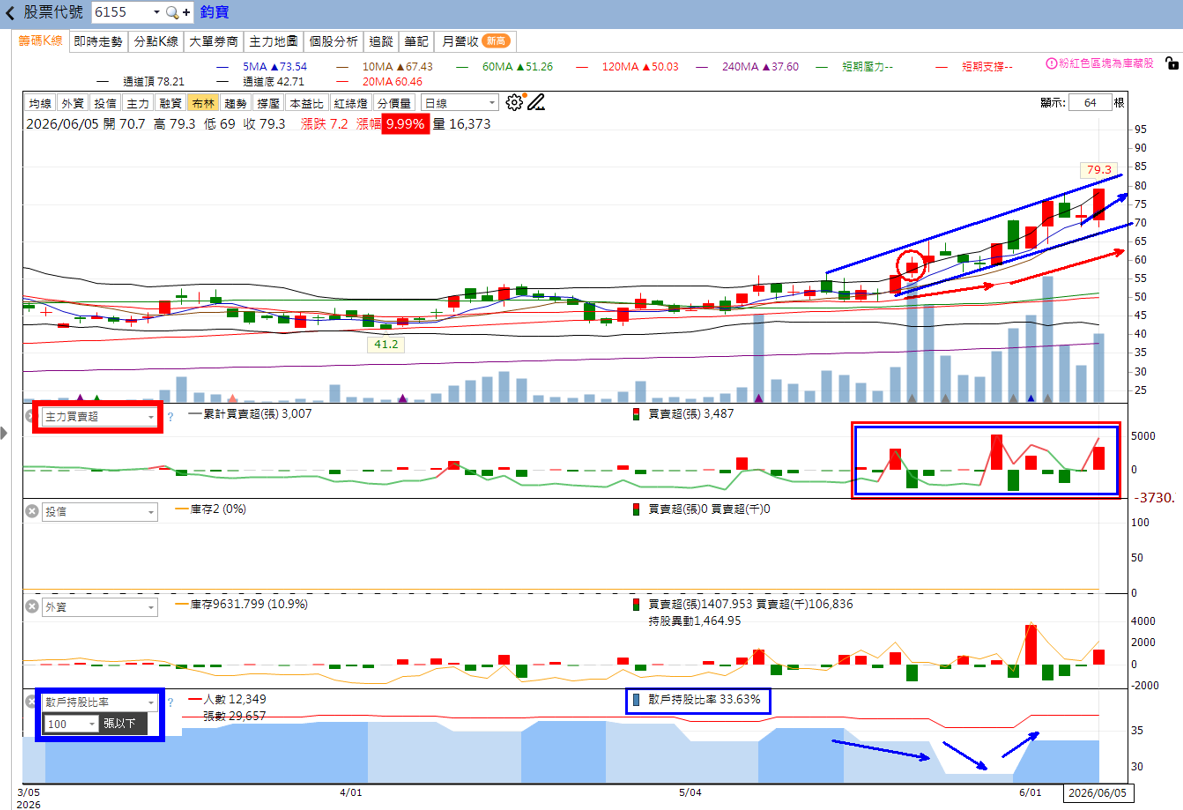1183x810 pixels.
Task: Toggle the 紅綠燈 indicator button
Action: (350, 103)
